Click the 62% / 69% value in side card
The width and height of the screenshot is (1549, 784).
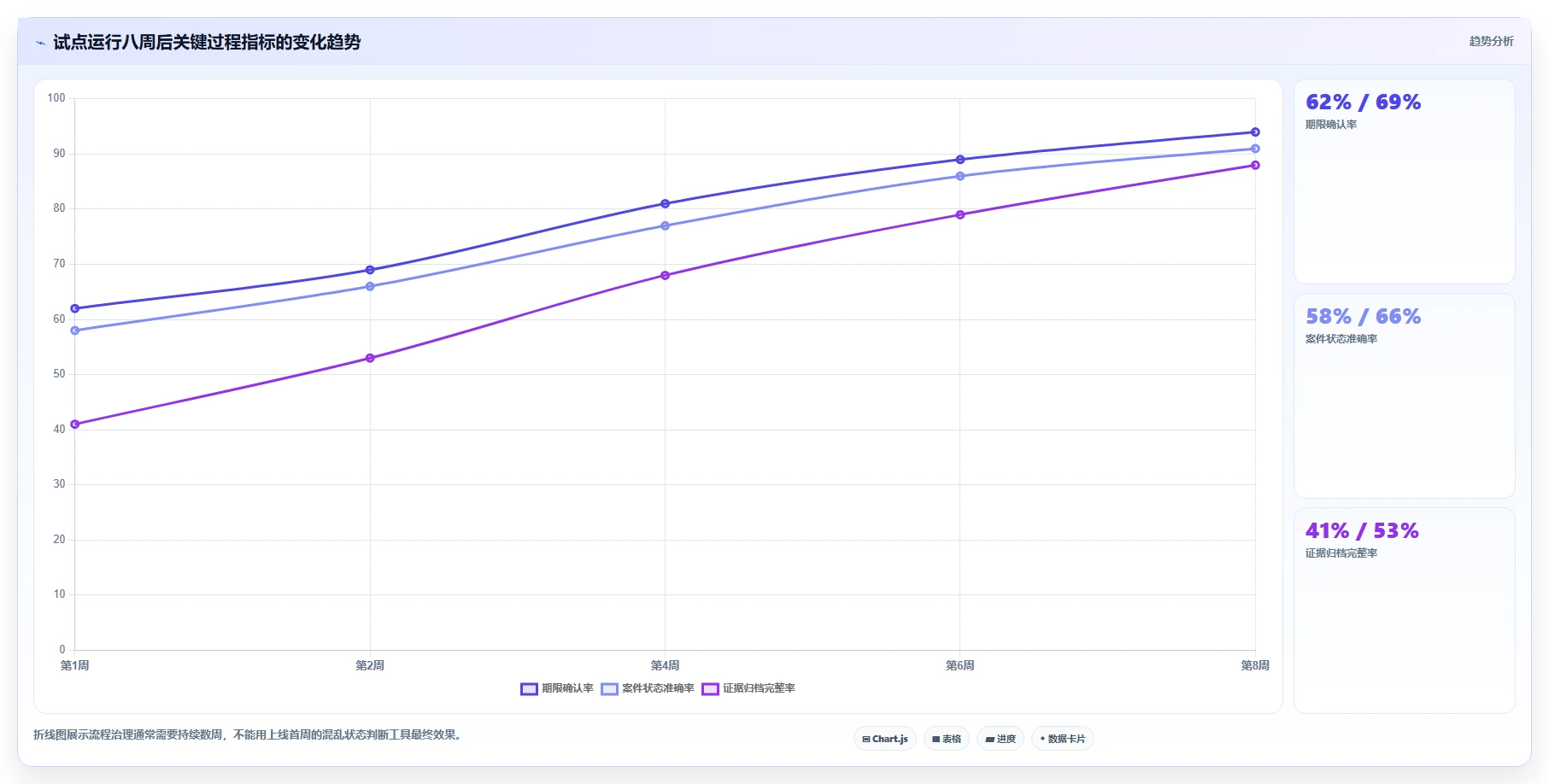pyautogui.click(x=1363, y=102)
